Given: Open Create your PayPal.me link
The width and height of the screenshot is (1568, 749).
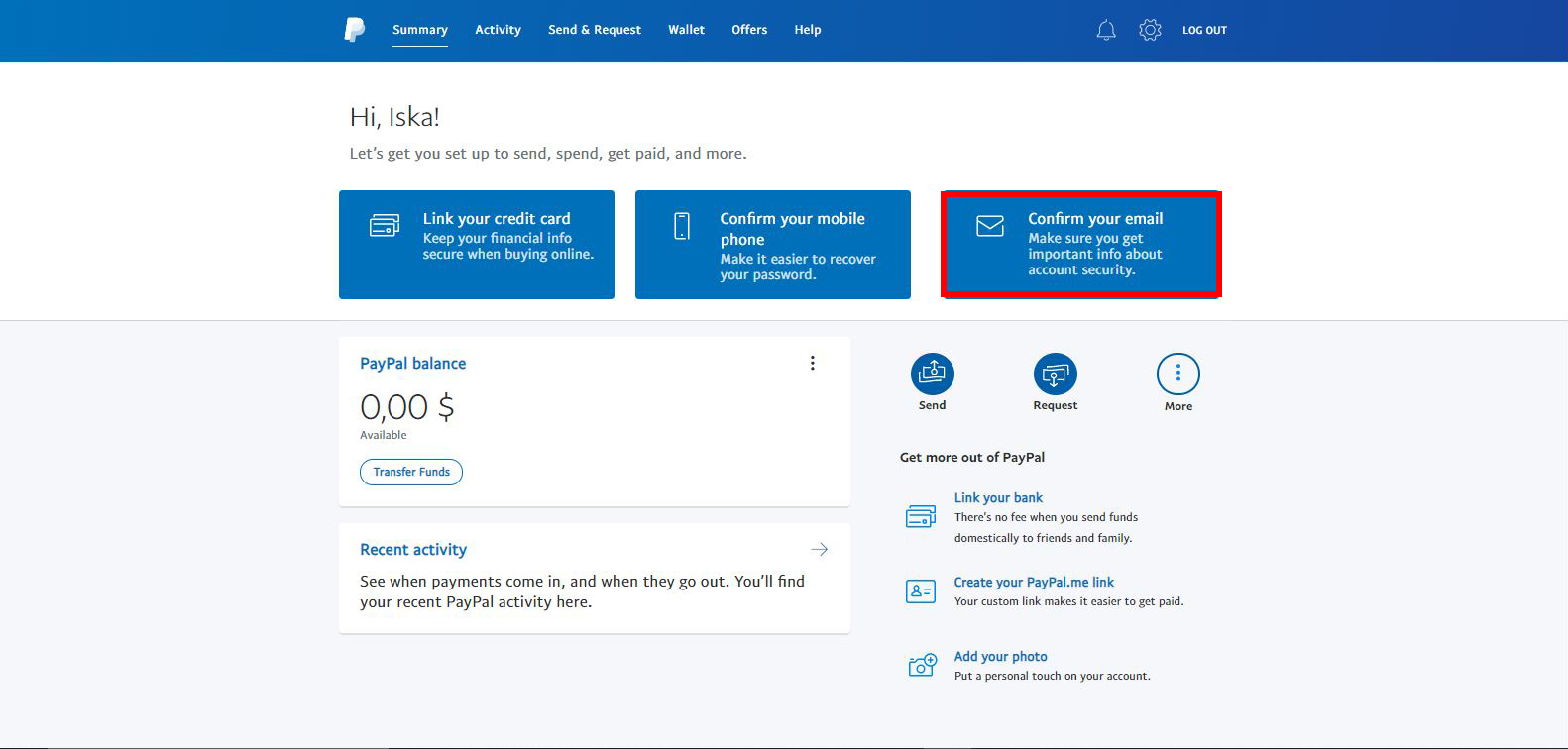Looking at the screenshot, I should click(1034, 583).
